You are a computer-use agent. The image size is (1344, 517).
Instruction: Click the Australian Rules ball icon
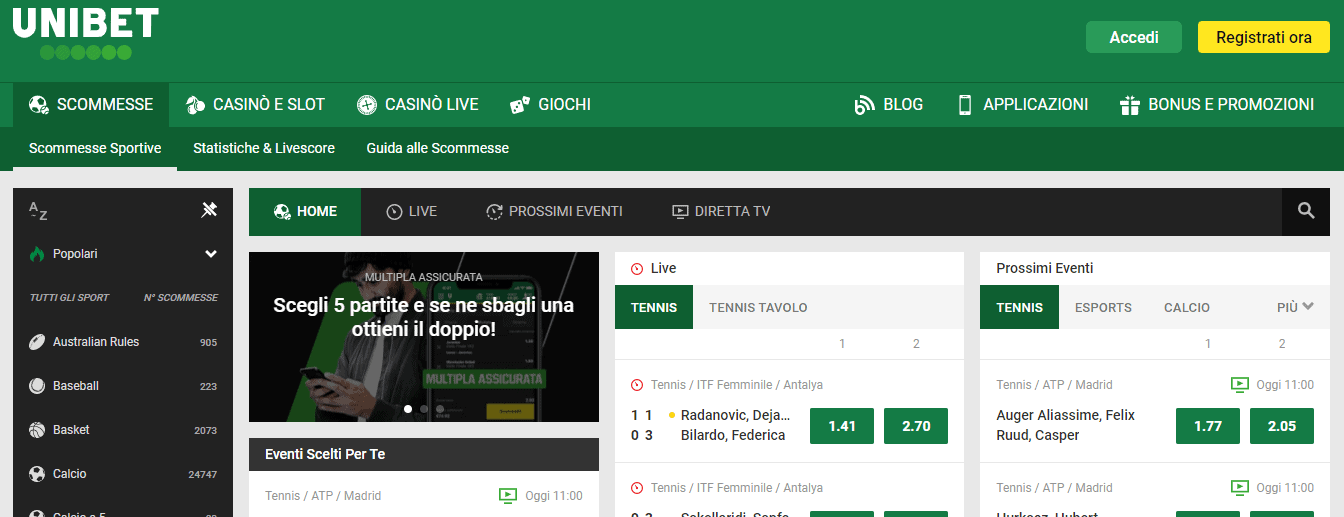(37, 342)
